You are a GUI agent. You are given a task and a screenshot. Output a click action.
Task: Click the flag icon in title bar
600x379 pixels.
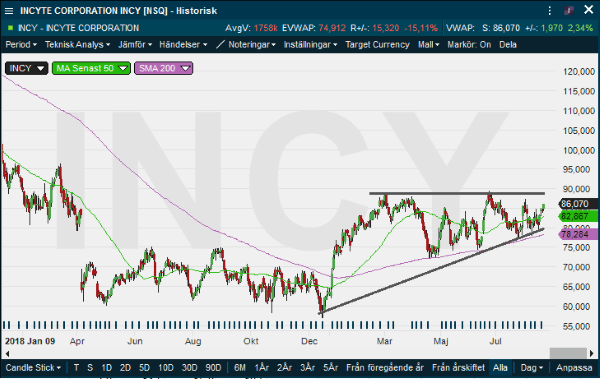click(x=569, y=10)
